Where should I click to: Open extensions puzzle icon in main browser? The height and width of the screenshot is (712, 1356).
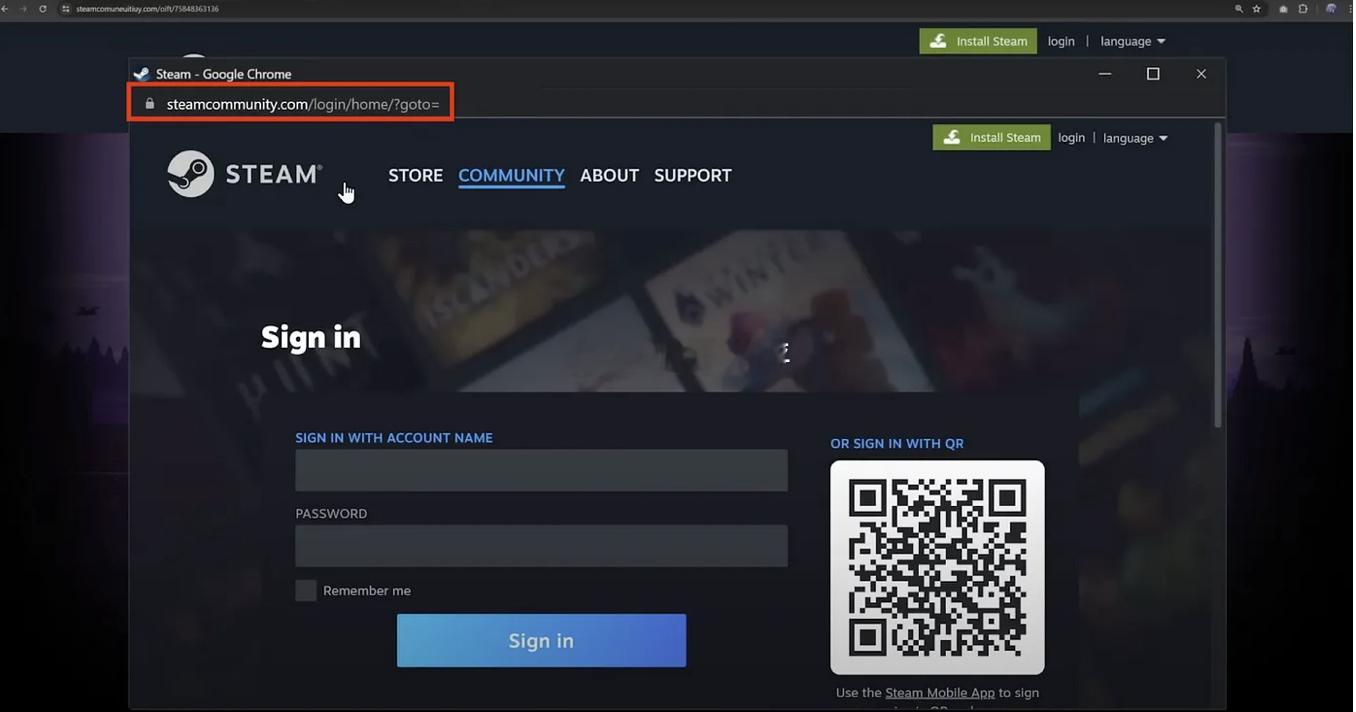coord(1303,9)
